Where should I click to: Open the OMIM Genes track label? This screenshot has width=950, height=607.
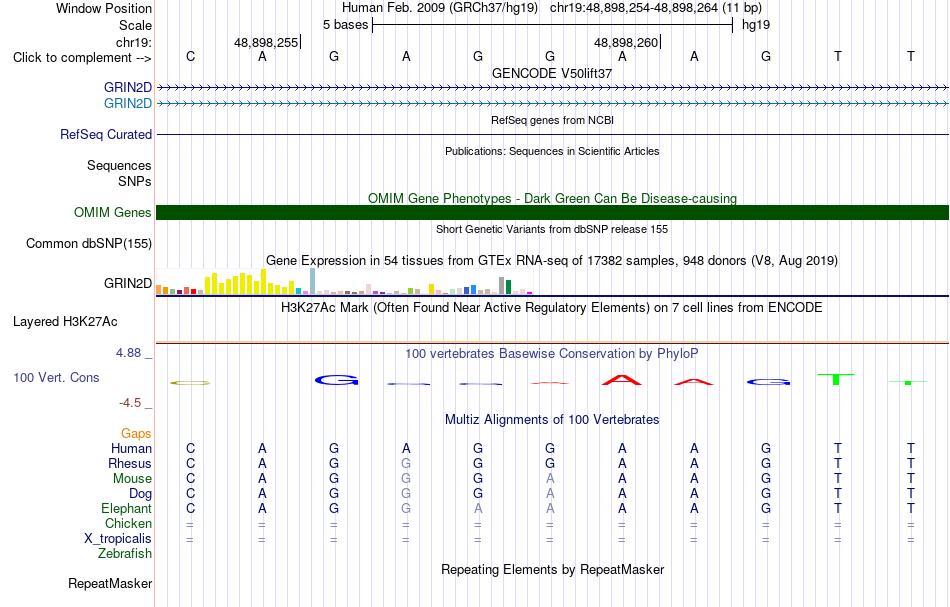(112, 213)
